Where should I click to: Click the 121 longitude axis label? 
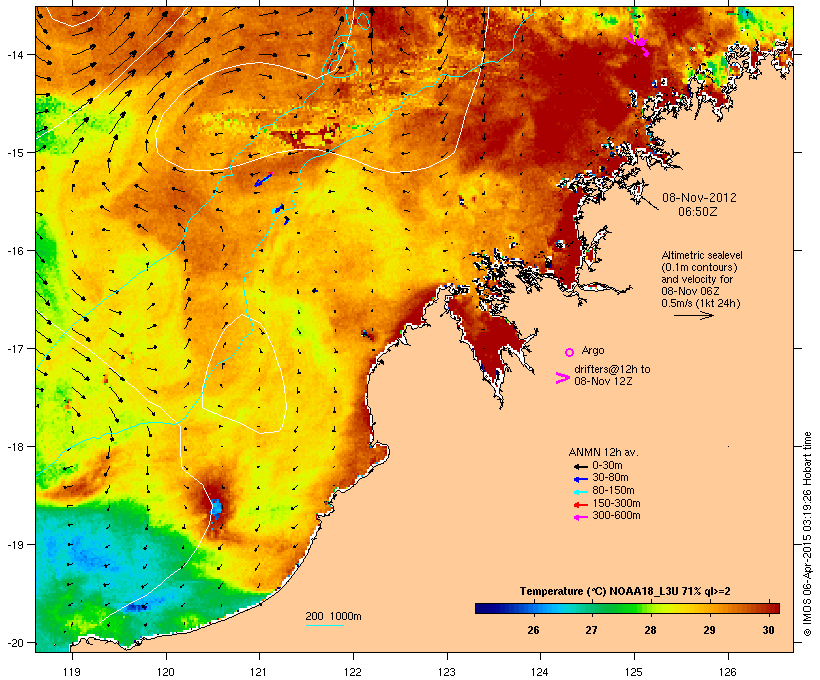[x=259, y=672]
